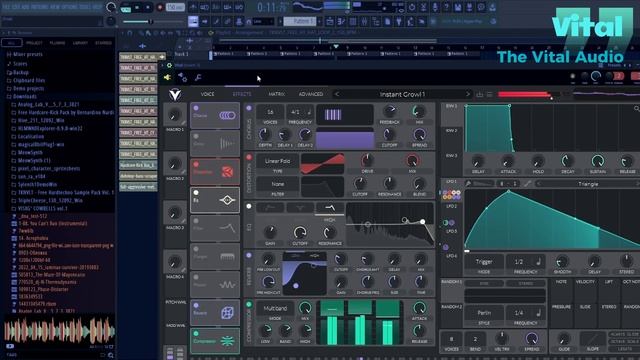
Task: Toggle the Chorus panel power button
Action: tap(249, 109)
